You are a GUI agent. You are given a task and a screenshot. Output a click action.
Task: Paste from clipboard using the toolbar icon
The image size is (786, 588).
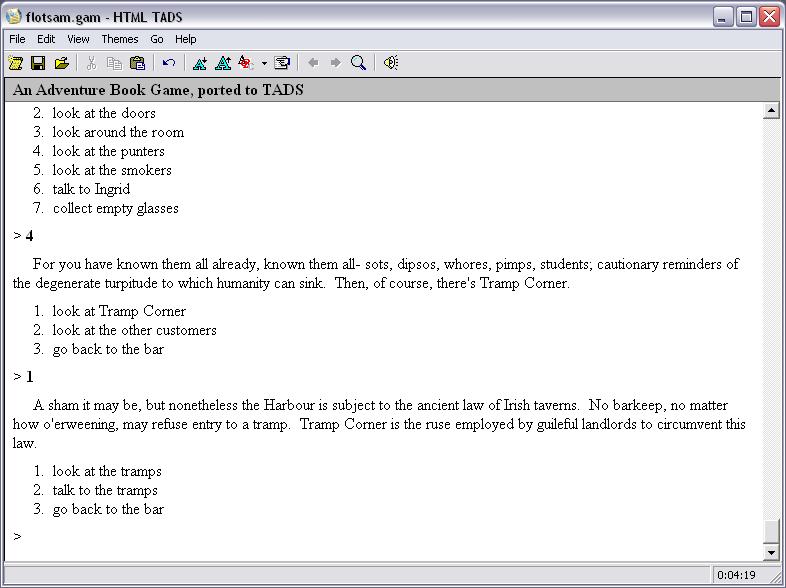coord(137,63)
